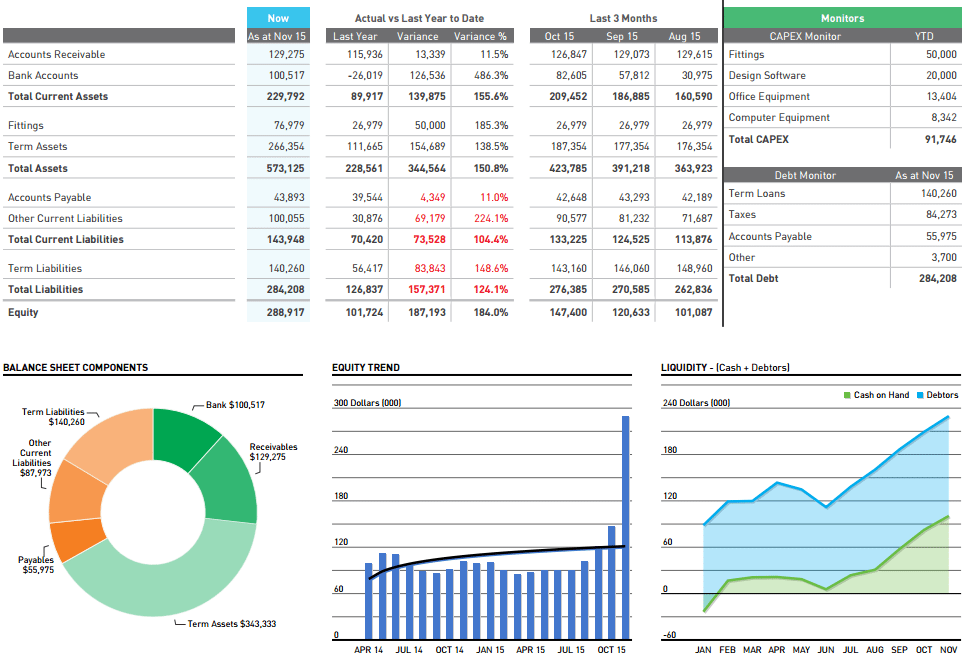
Task: Click the "LIQUIDITY - (Cash + Debtors)" title
Action: [x=725, y=368]
